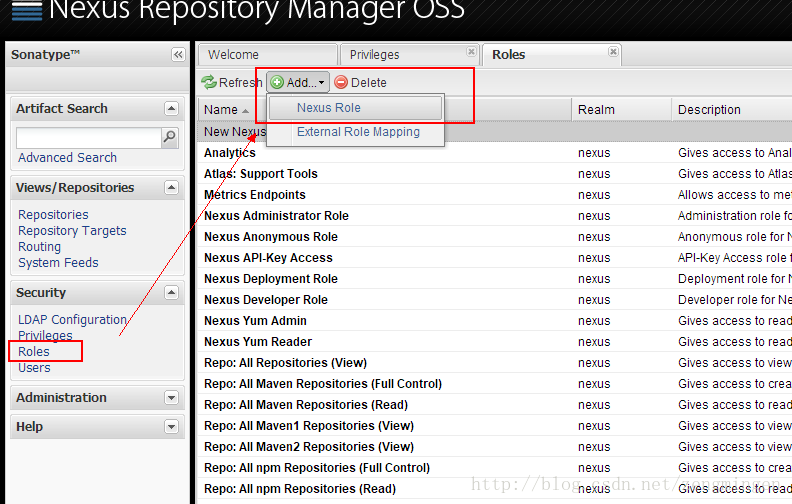Select the Nexus Yum Reader role
This screenshot has width=792, height=504.
[x=494, y=342]
